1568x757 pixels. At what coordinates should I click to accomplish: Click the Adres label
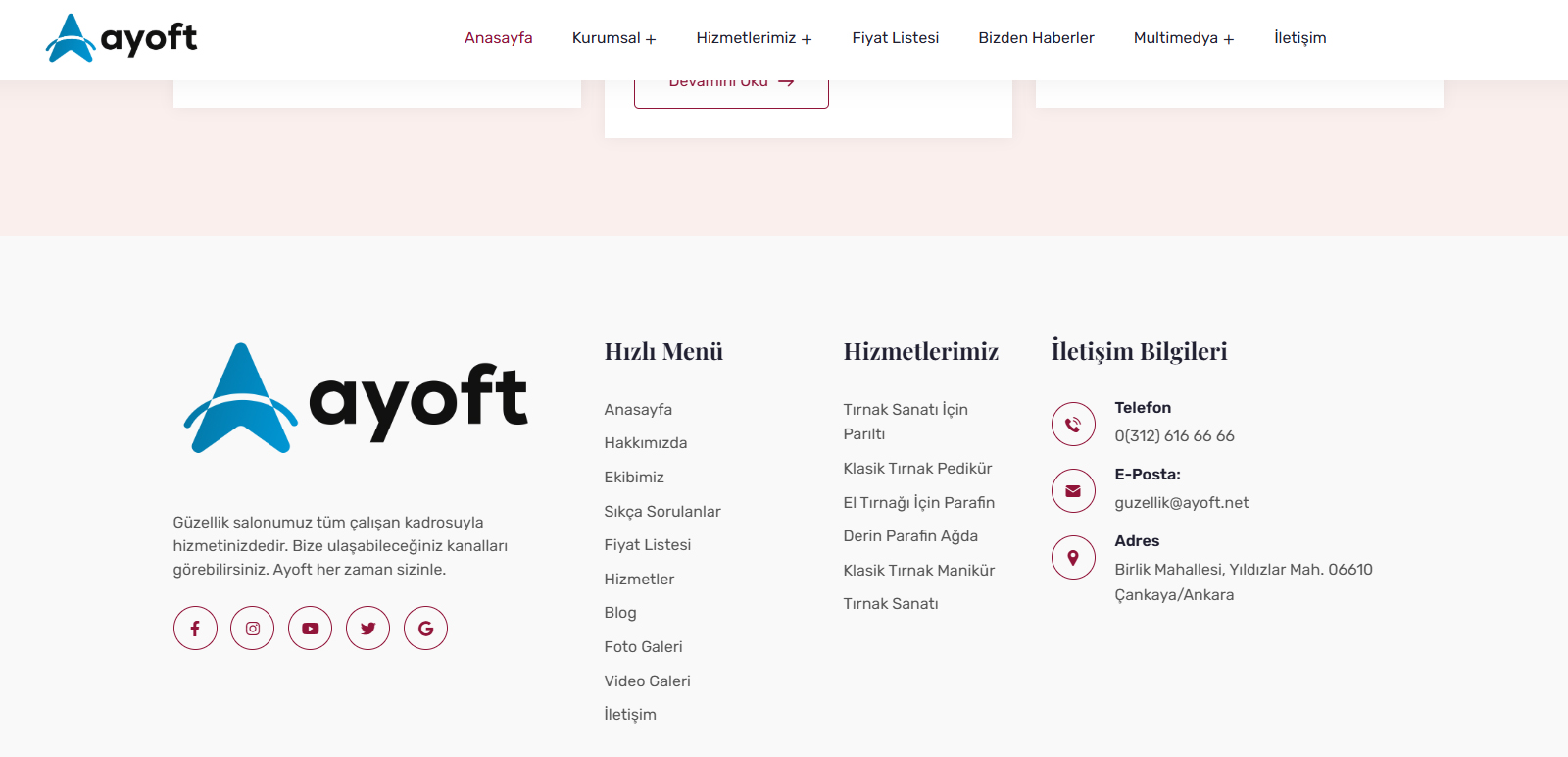(1137, 541)
